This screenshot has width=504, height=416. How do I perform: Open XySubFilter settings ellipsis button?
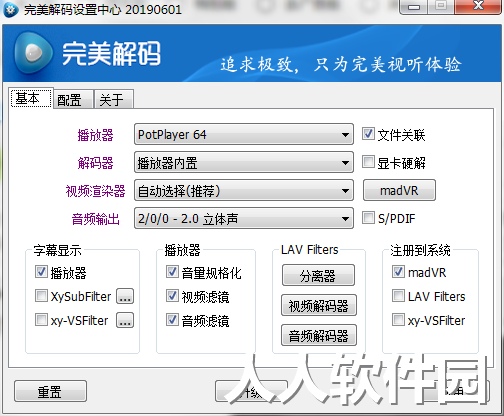point(125,296)
